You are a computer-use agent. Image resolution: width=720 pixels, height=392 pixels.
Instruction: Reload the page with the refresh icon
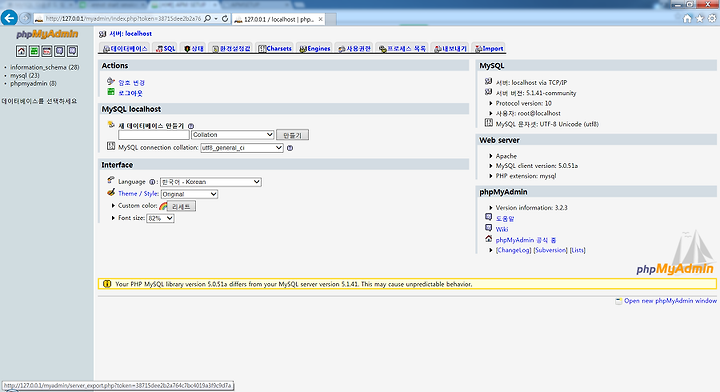coord(225,19)
